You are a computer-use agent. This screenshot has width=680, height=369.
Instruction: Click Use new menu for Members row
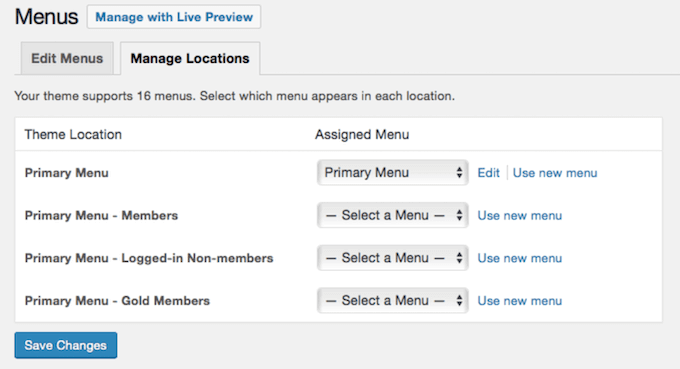pos(520,216)
